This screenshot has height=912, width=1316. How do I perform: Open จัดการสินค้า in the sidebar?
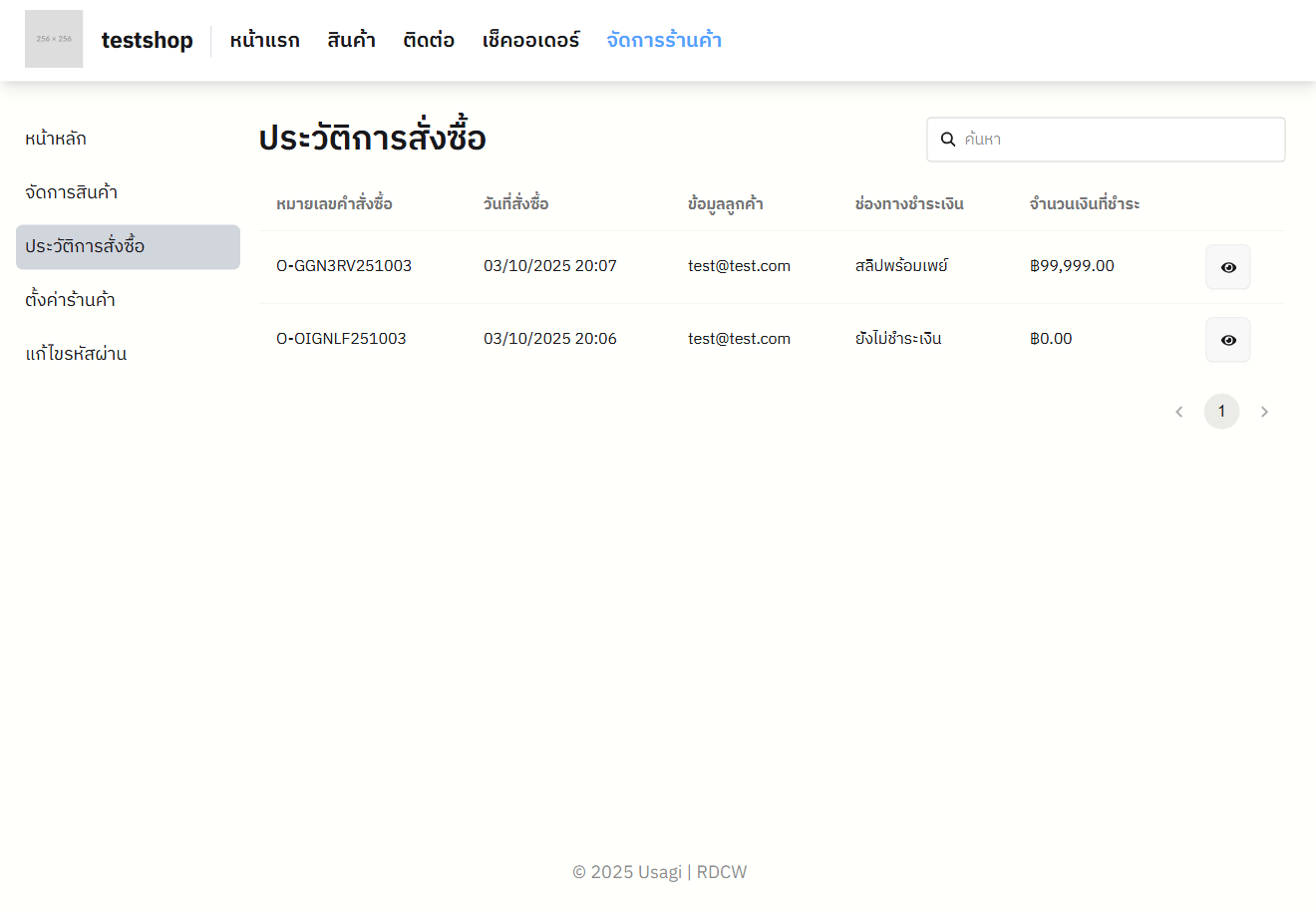(x=72, y=192)
